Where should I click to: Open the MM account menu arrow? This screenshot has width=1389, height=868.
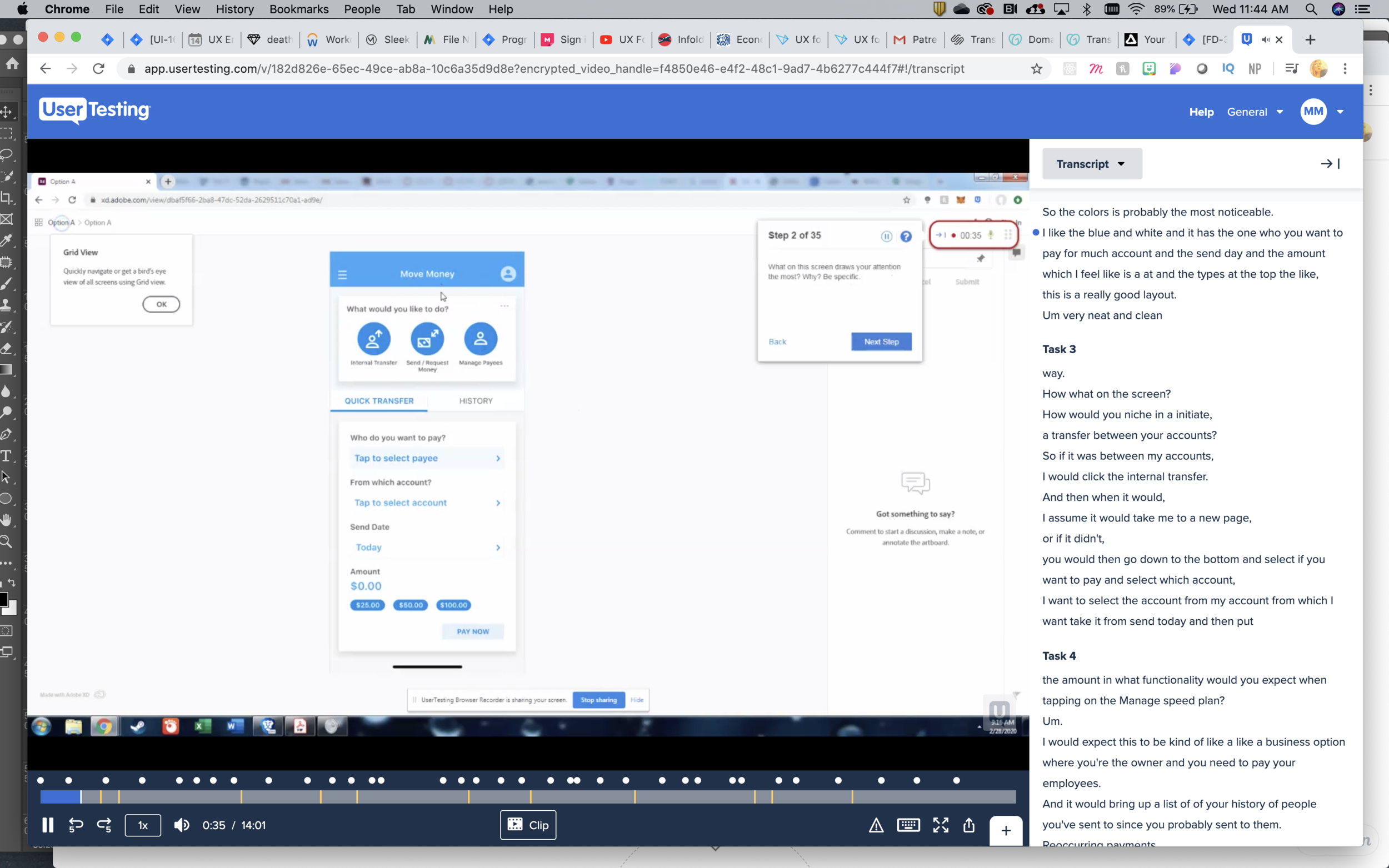pos(1340,112)
